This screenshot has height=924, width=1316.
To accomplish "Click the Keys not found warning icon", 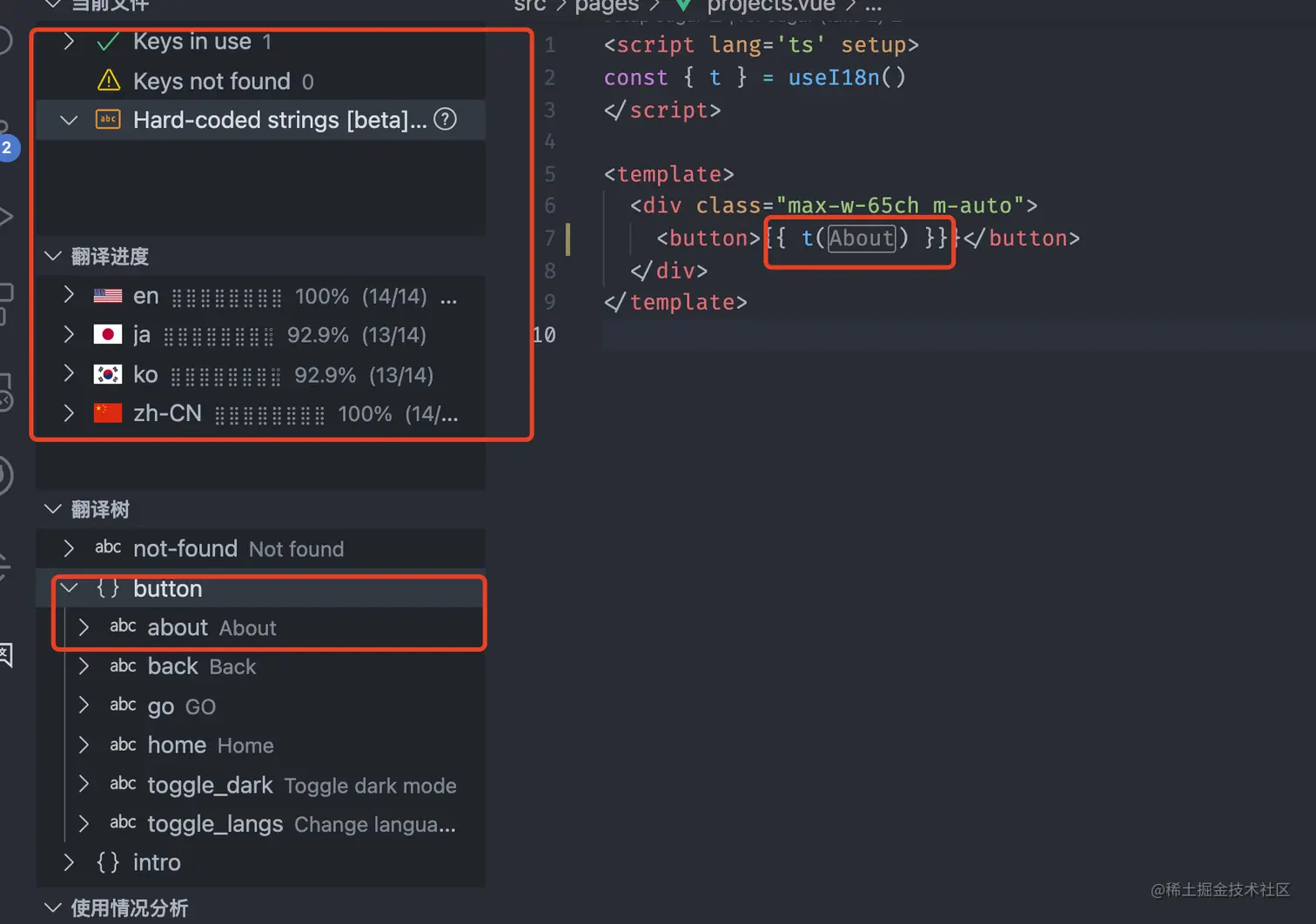I will click(x=108, y=81).
